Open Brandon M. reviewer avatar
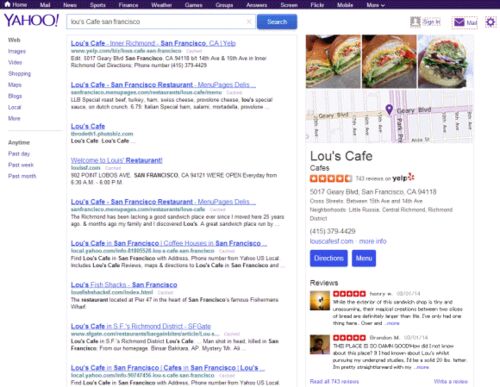This screenshot has width=500, height=387. coord(320,344)
